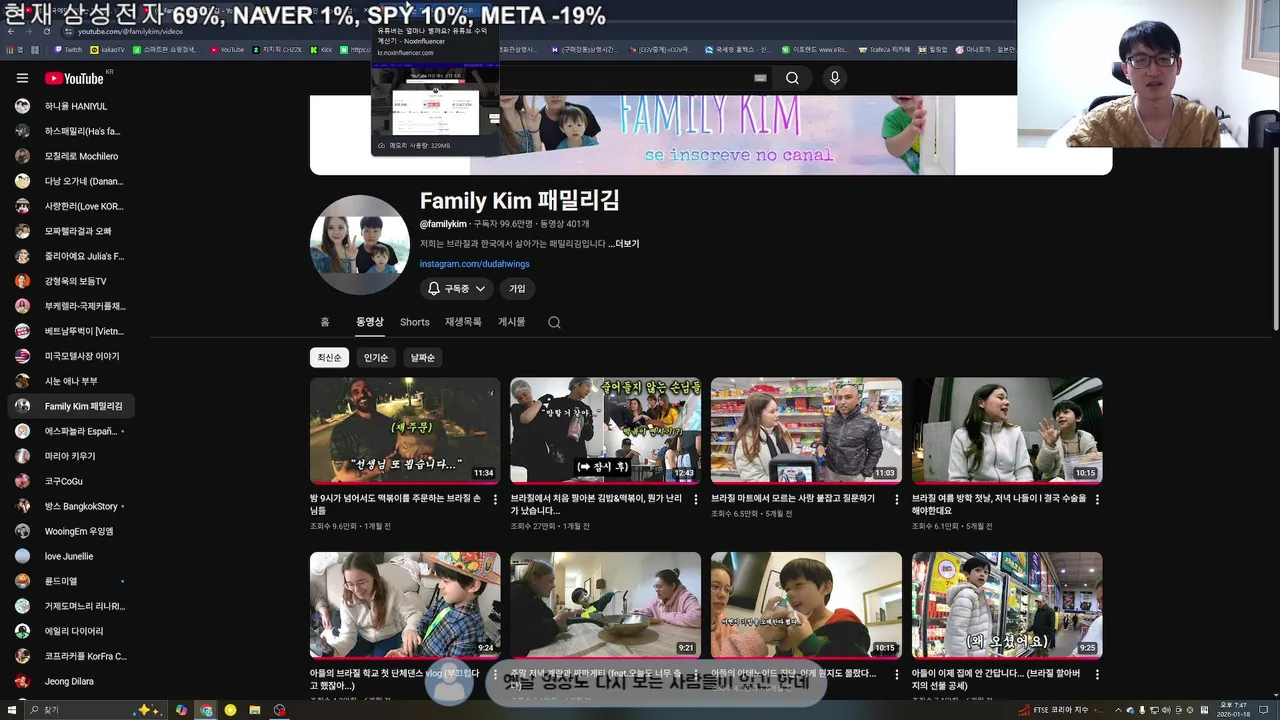Screen dimensions: 1280x720
Task: Open 치지직 CHZZK bookmark
Action: click(x=276, y=49)
